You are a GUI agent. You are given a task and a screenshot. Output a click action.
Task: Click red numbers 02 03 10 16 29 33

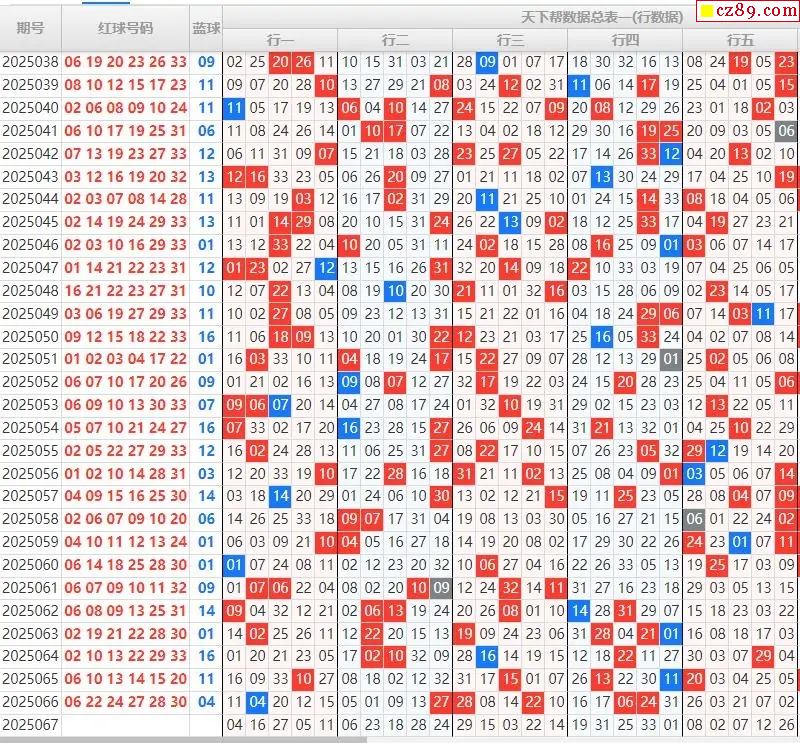click(126, 245)
